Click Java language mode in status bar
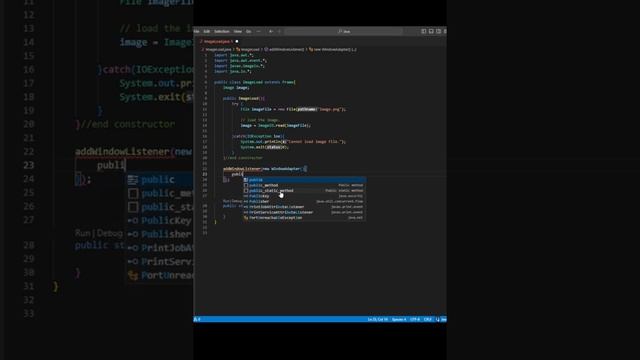 (x=443, y=319)
